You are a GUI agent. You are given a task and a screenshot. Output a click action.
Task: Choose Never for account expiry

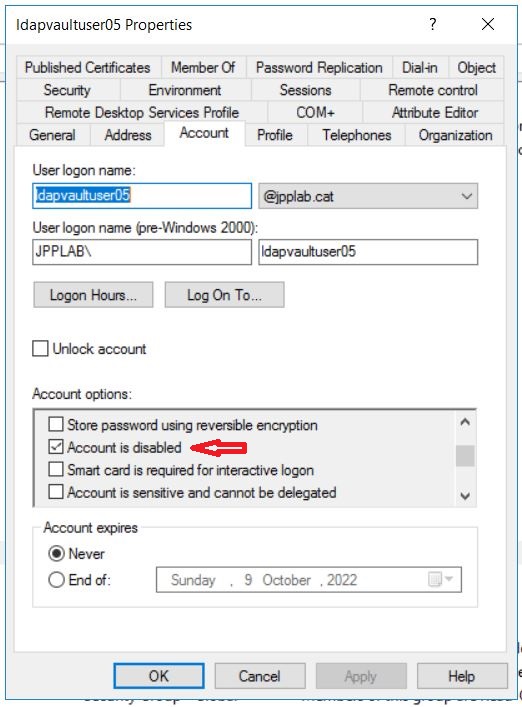pyautogui.click(x=56, y=553)
